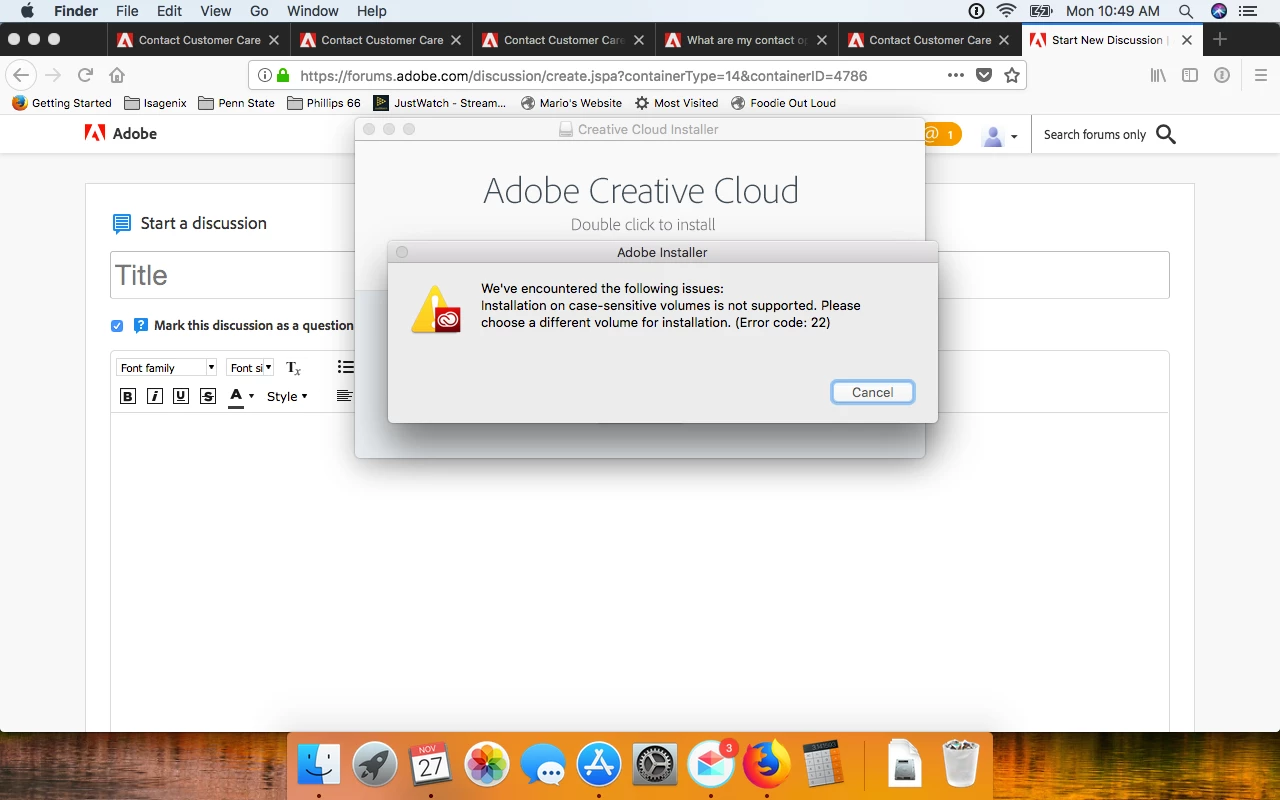Open the orange notifications badge
Viewport: 1280px width, 800px height.
[942, 134]
